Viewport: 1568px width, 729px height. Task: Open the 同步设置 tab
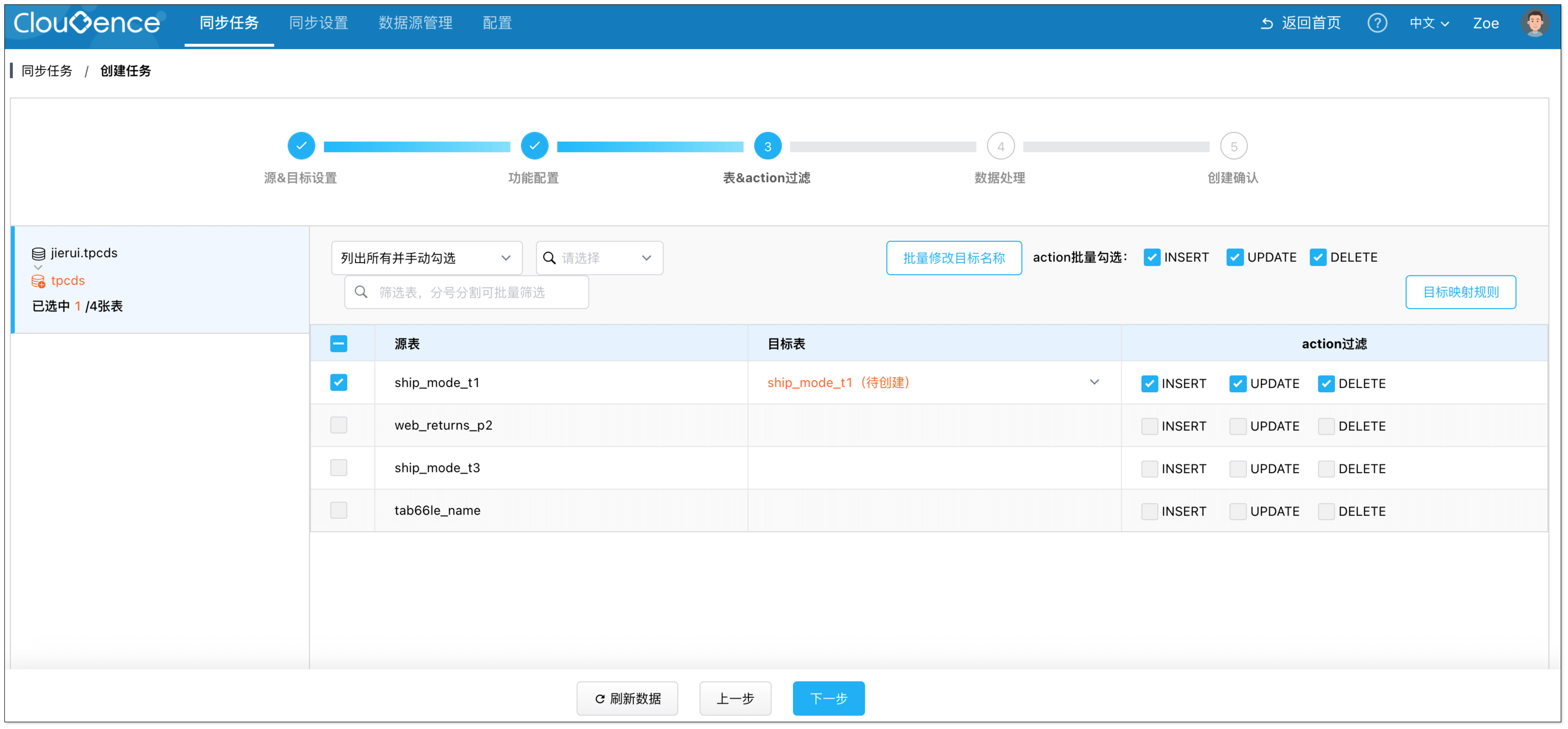pos(318,23)
